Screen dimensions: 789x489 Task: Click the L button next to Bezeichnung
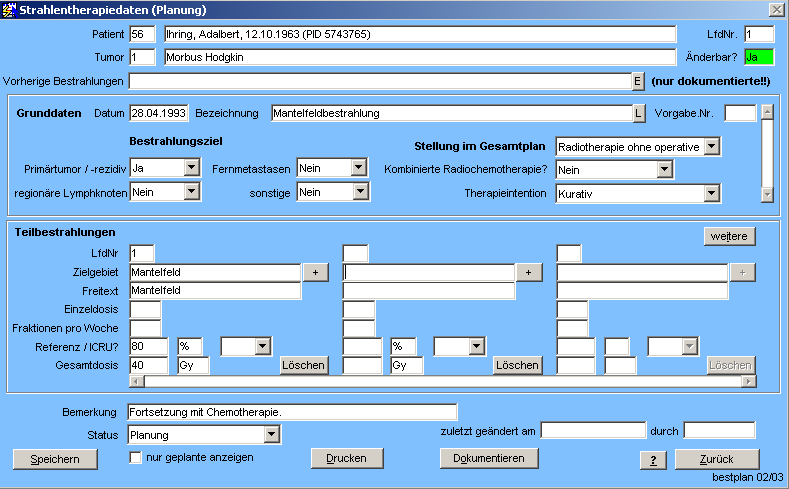[637, 113]
